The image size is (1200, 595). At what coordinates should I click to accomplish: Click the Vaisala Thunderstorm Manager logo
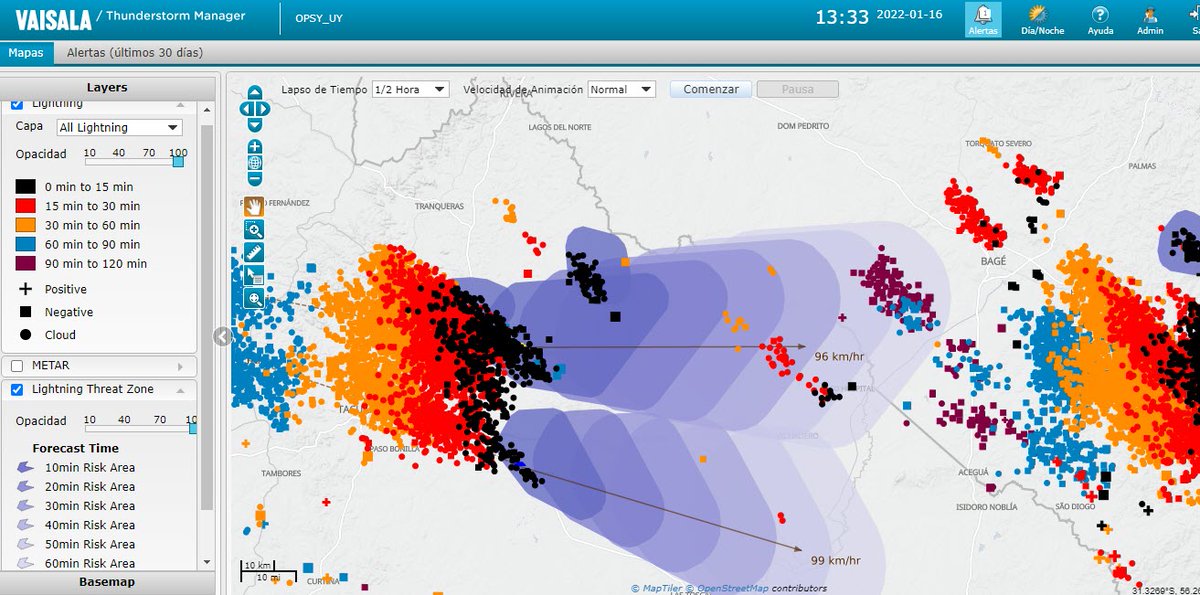point(130,18)
